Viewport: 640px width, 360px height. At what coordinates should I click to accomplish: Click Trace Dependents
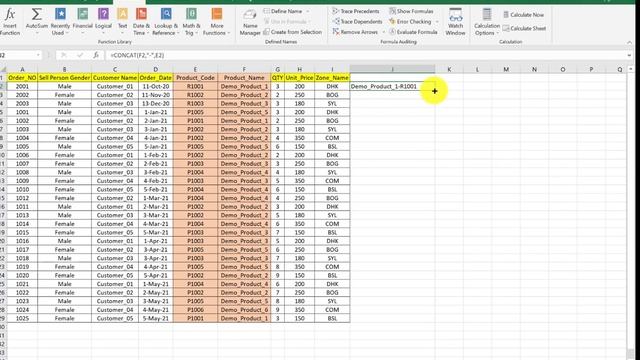[x=357, y=21]
